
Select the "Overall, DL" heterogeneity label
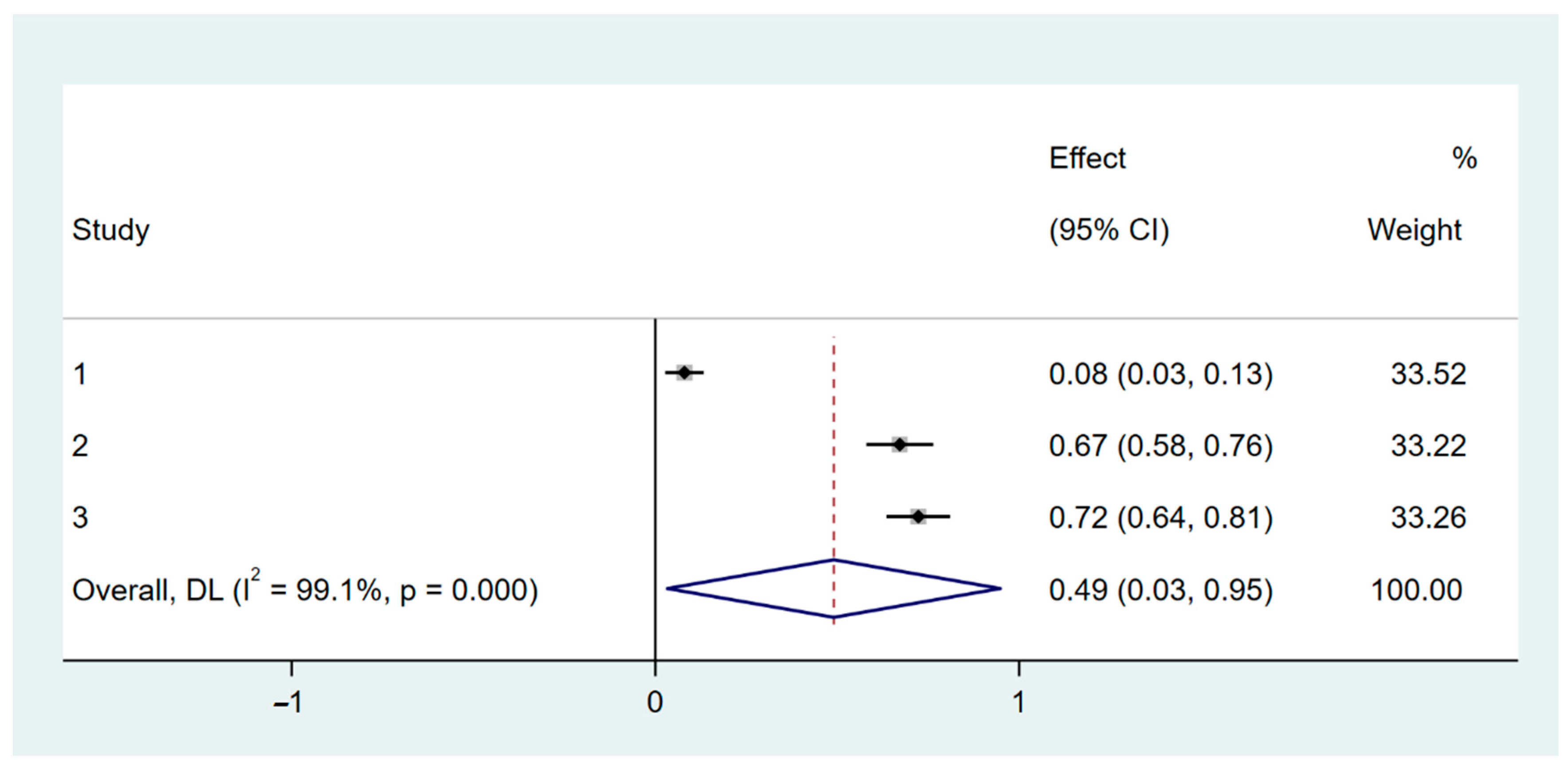pos(304,590)
